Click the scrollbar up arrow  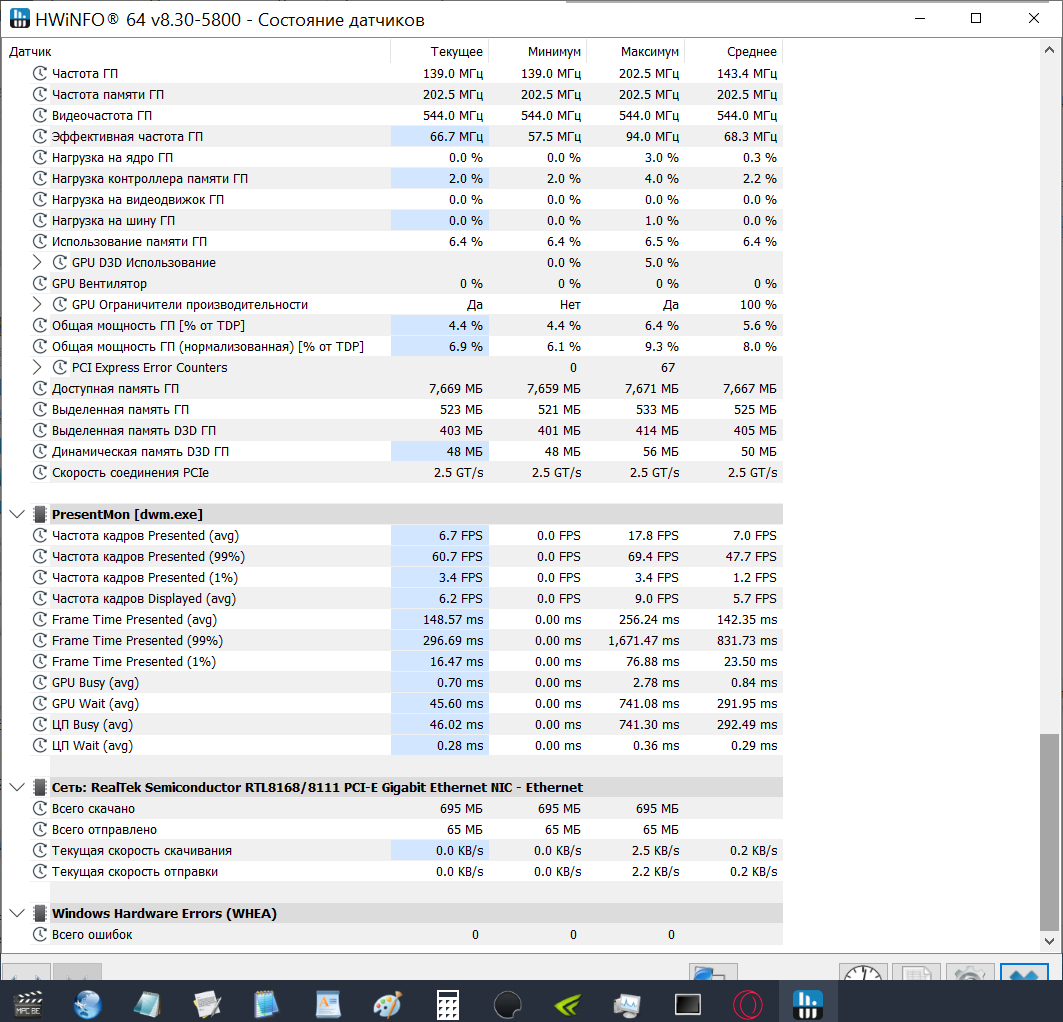[1049, 49]
